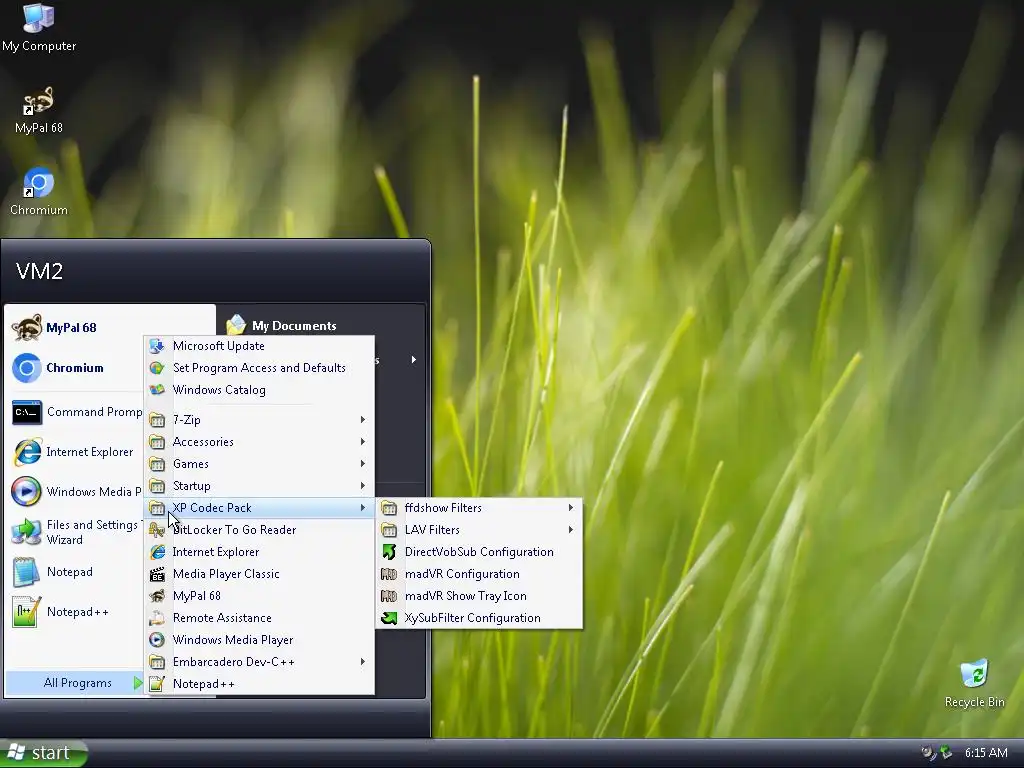Click the system tray network icon
1024x768 pixels.
pyautogui.click(x=945, y=753)
